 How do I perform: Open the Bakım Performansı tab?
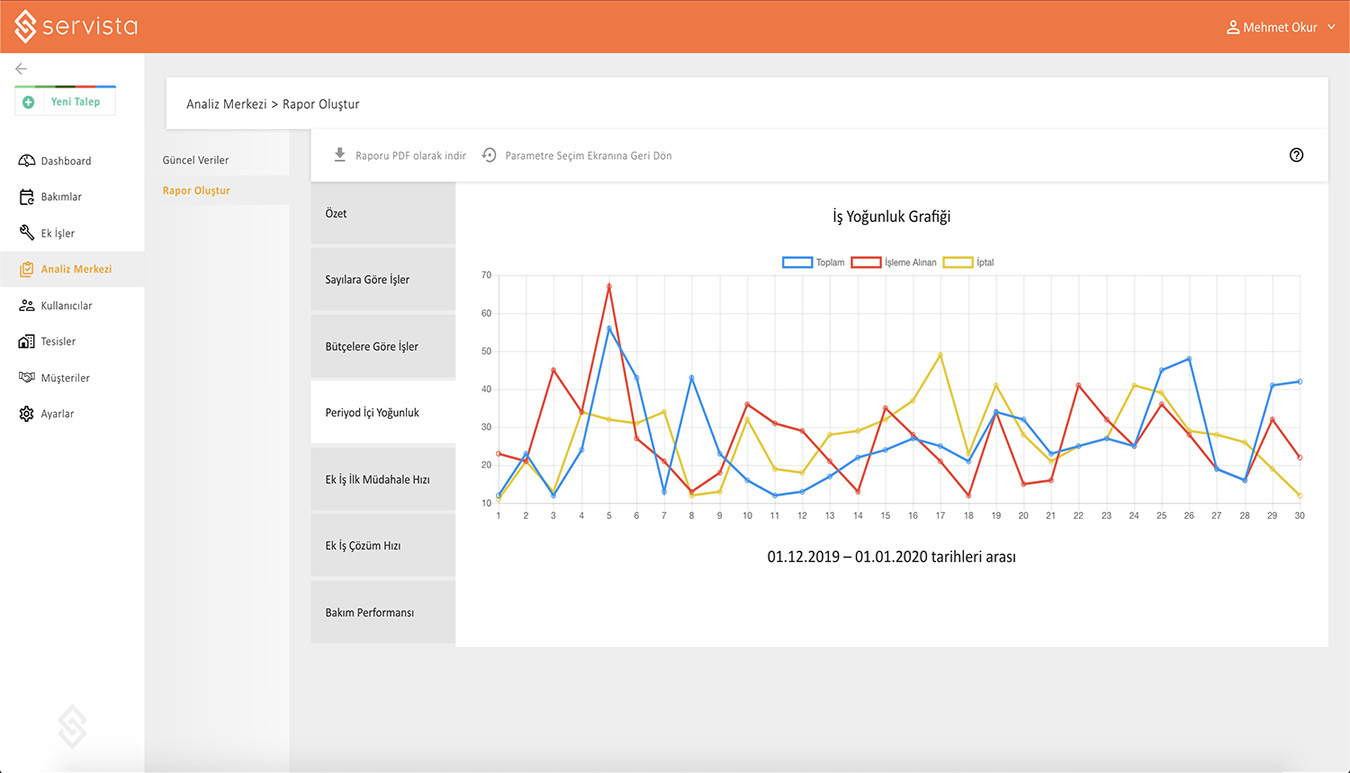383,613
